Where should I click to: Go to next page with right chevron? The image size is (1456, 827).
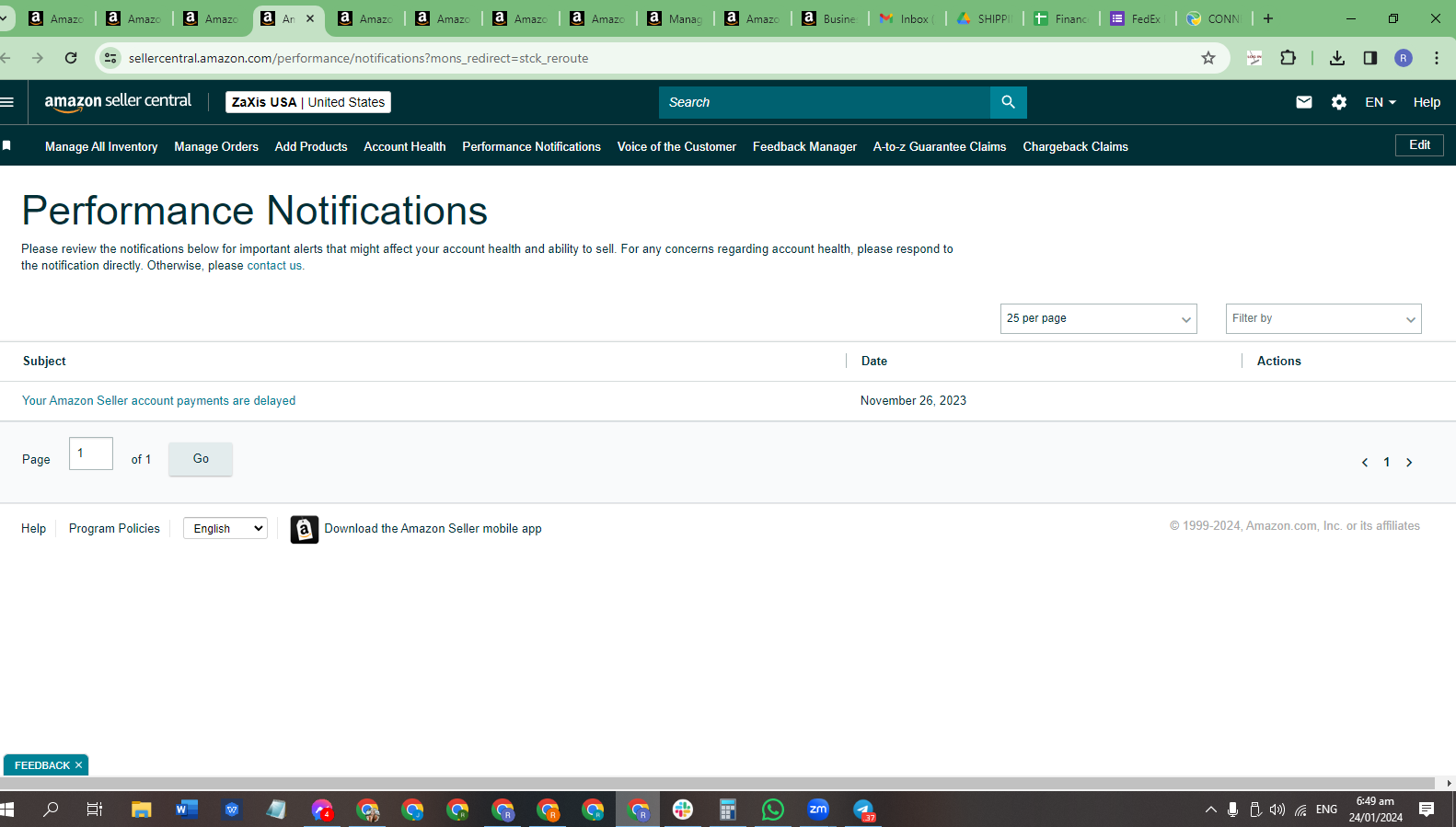[x=1409, y=463]
